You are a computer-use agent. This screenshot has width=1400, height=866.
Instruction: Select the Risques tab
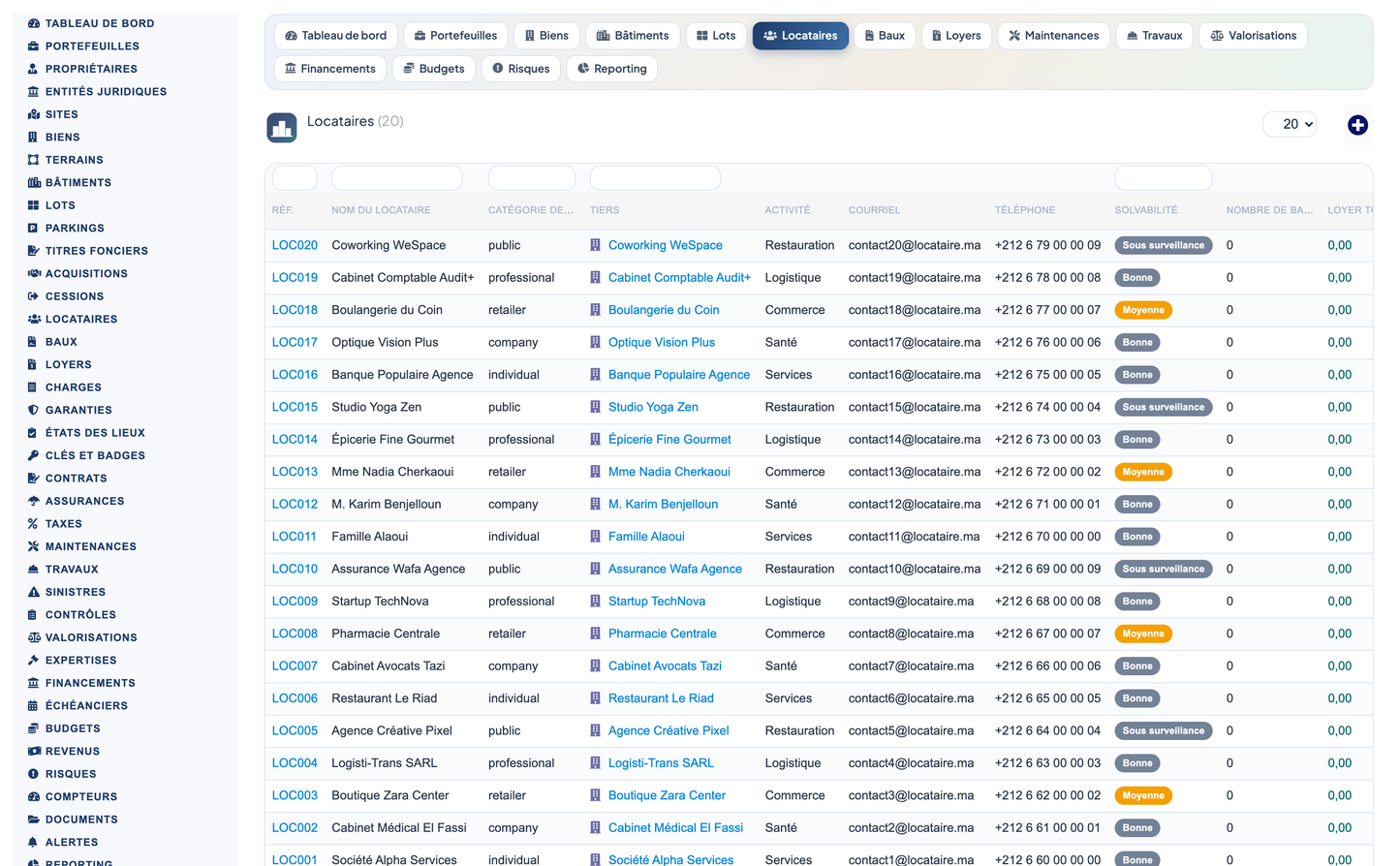(521, 69)
